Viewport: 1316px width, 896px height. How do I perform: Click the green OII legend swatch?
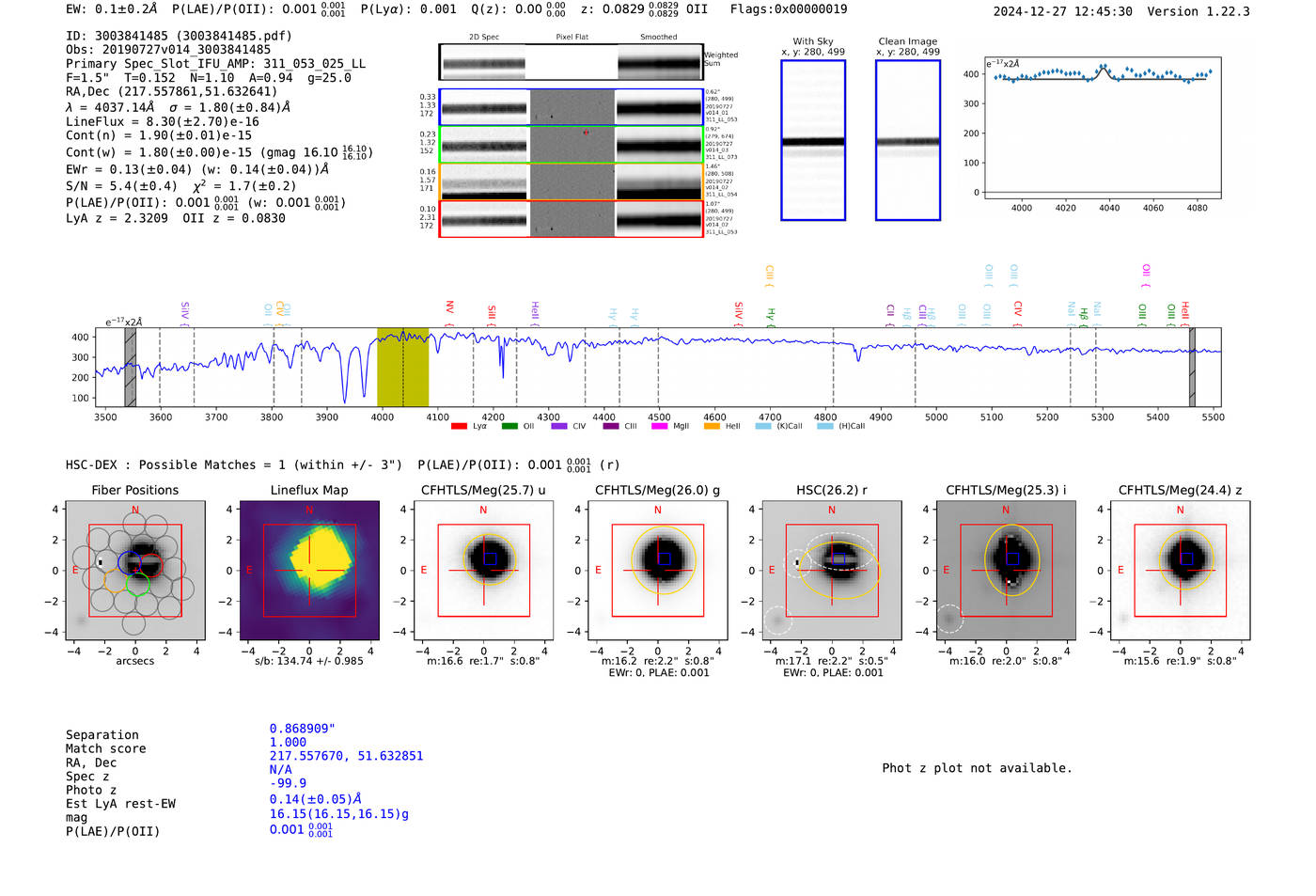pyautogui.click(x=509, y=426)
